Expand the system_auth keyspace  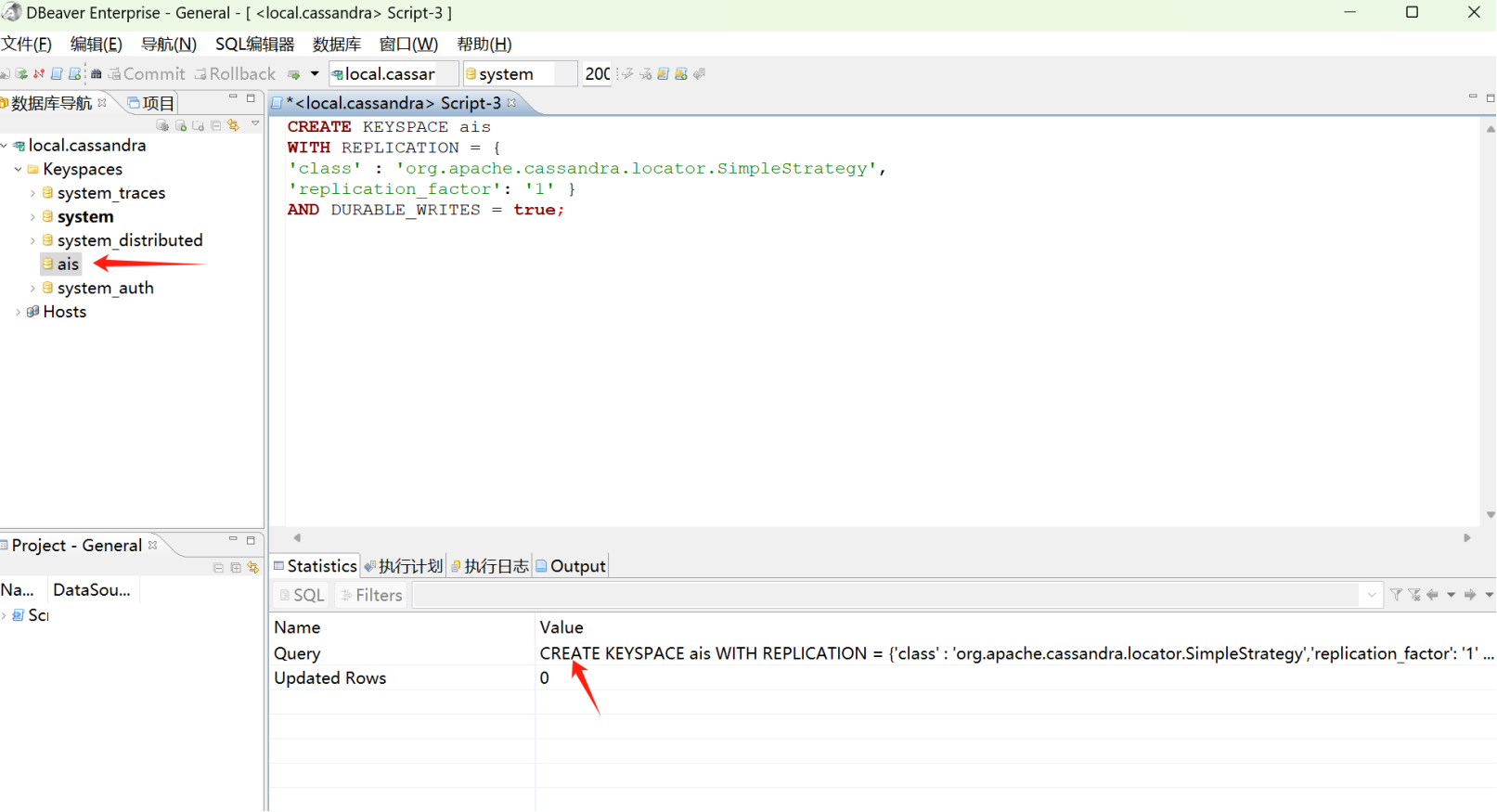32,289
